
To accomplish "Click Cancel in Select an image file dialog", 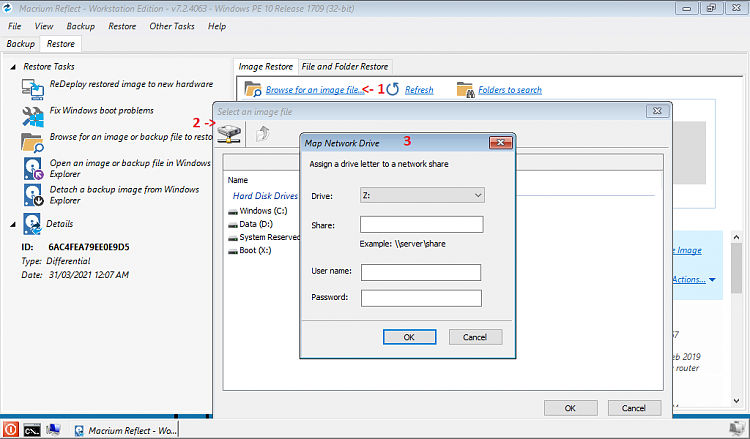I will [x=634, y=408].
